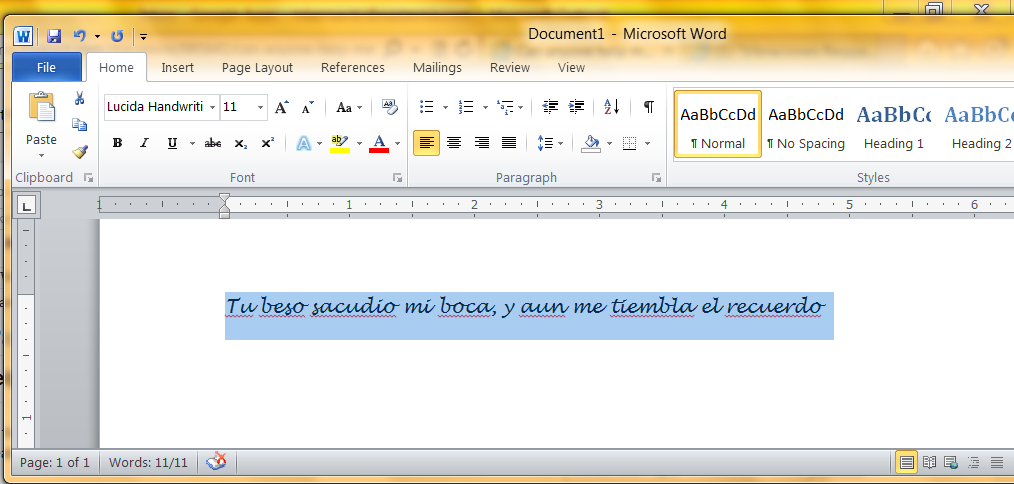Select Align Text Left

[427, 143]
